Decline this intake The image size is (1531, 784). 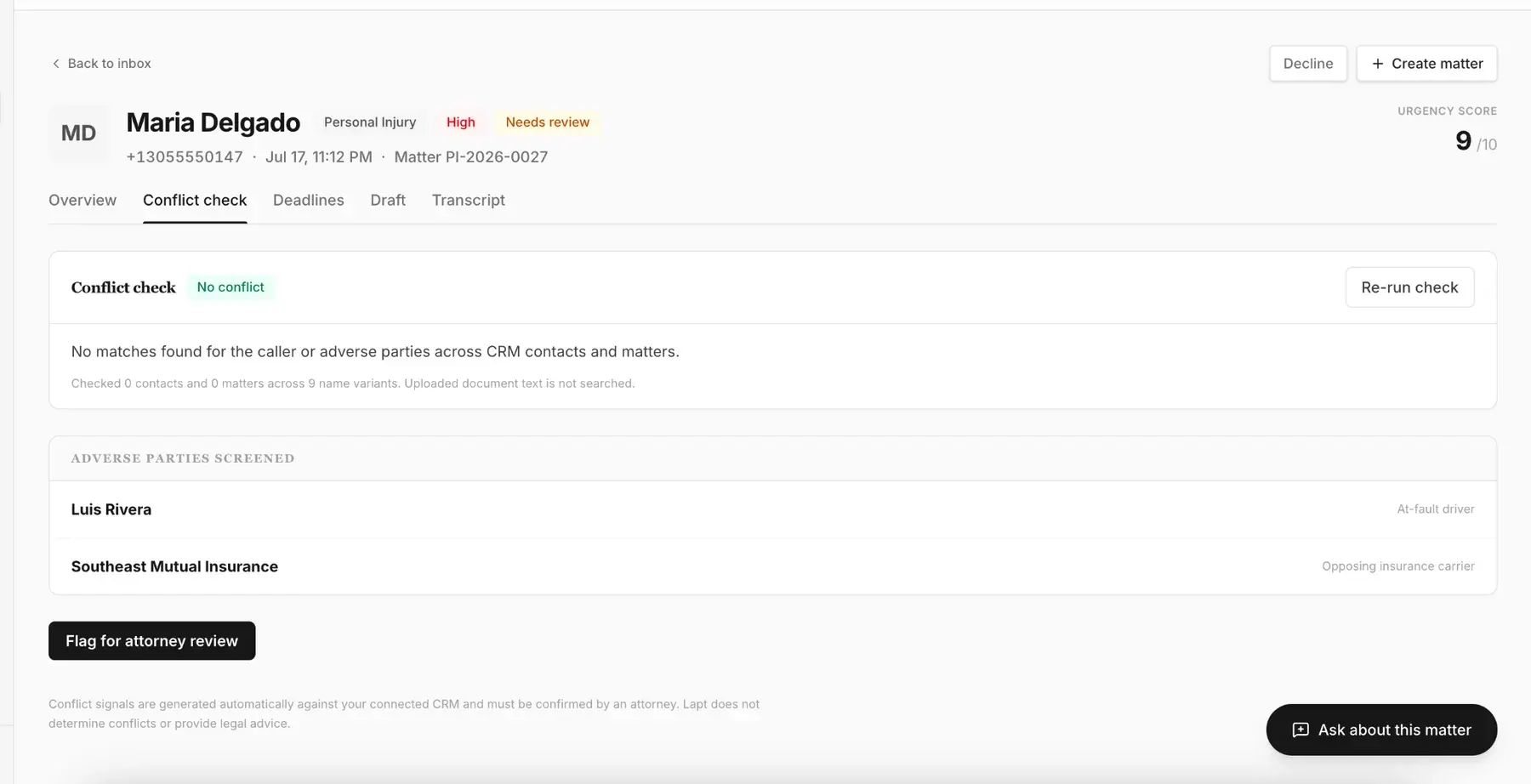1308,64
